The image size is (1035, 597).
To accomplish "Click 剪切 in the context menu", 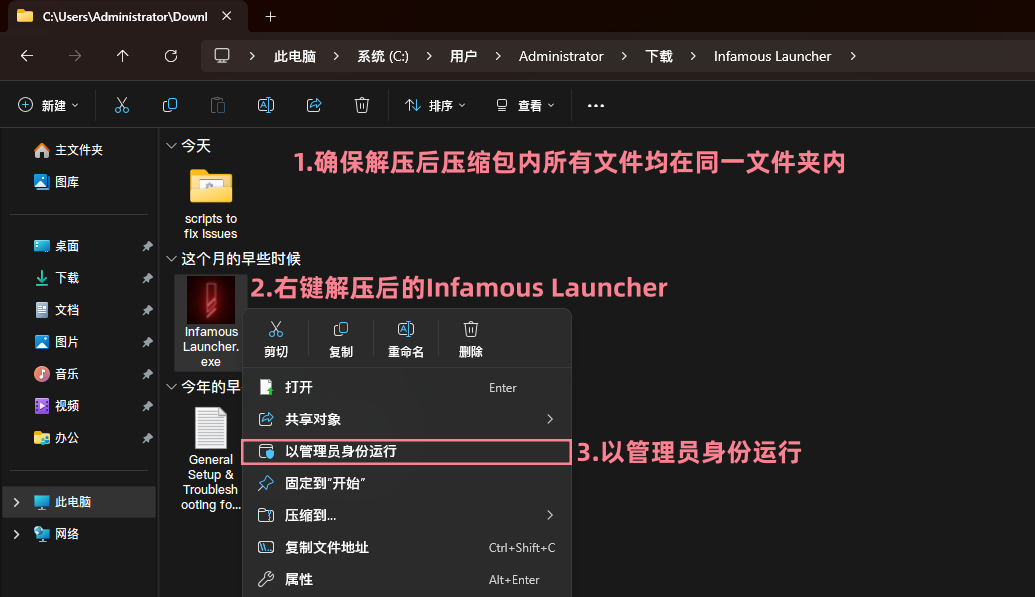I will (276, 339).
